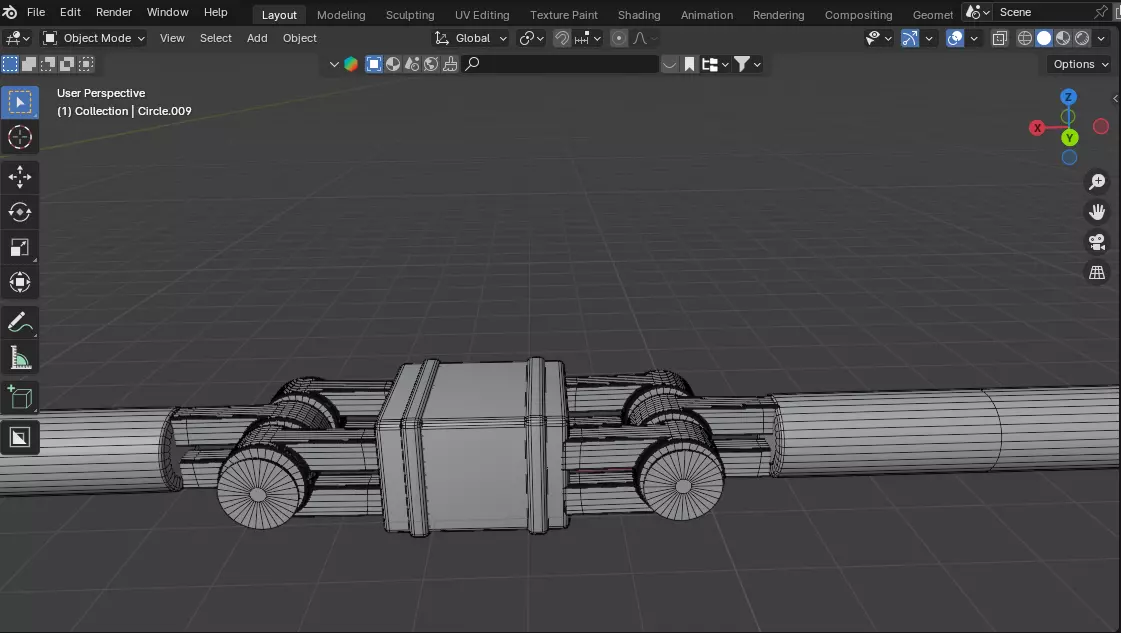
Task: Click the Blender logo icon
Action: [x=10, y=12]
